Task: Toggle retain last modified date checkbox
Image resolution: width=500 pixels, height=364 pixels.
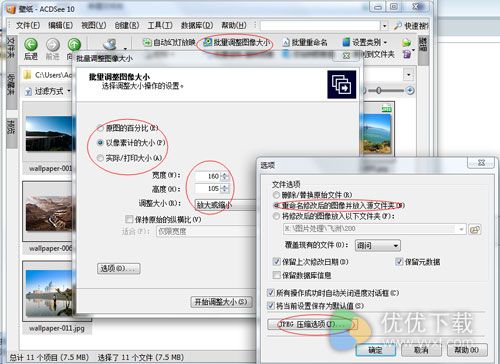Action: coord(277,262)
